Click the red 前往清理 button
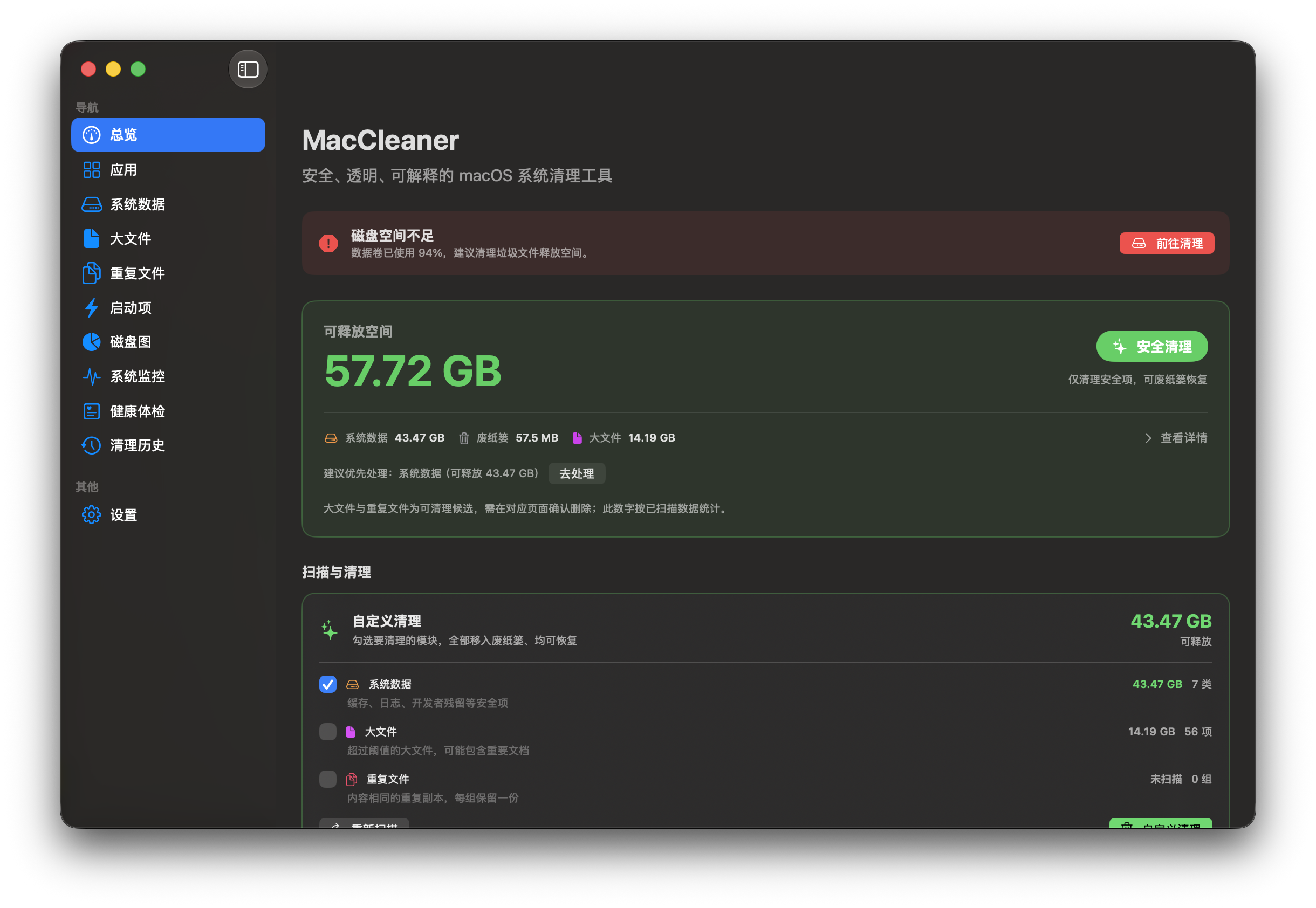 (1167, 244)
